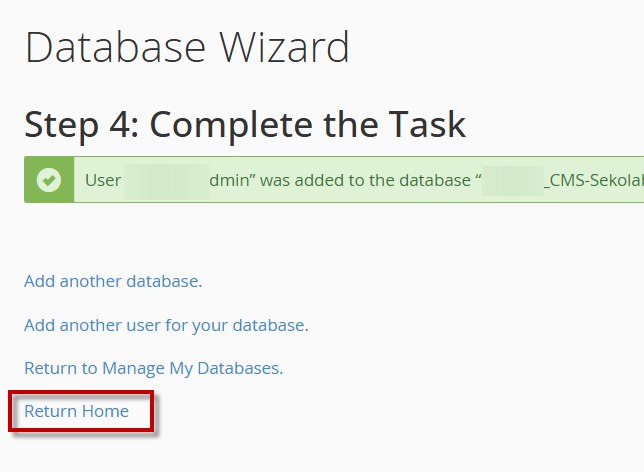644x472 pixels.
Task: Click the word Database in the page title
Action: [115, 48]
